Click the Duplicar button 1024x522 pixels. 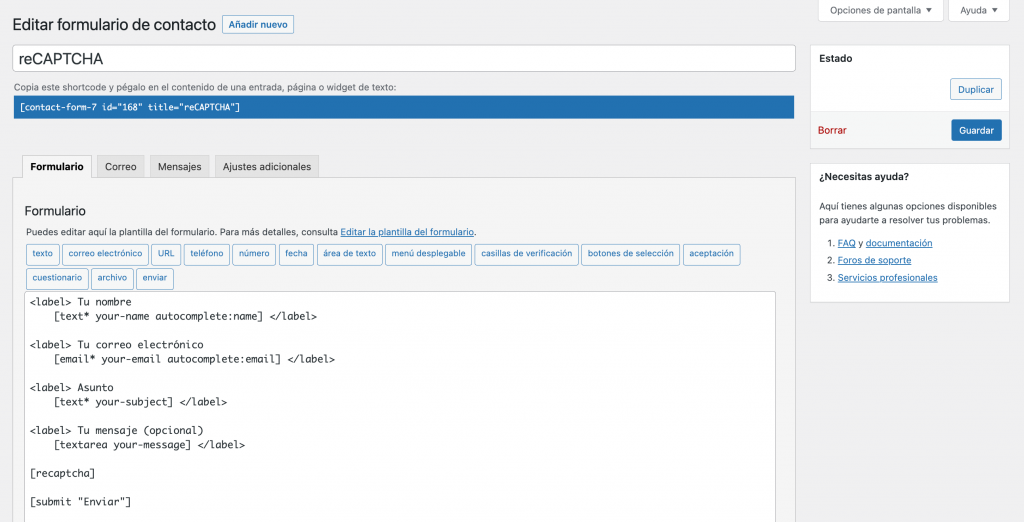point(975,90)
